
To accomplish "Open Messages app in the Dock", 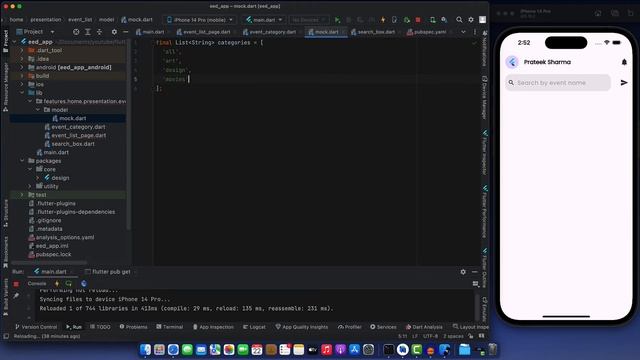I will tap(187, 349).
